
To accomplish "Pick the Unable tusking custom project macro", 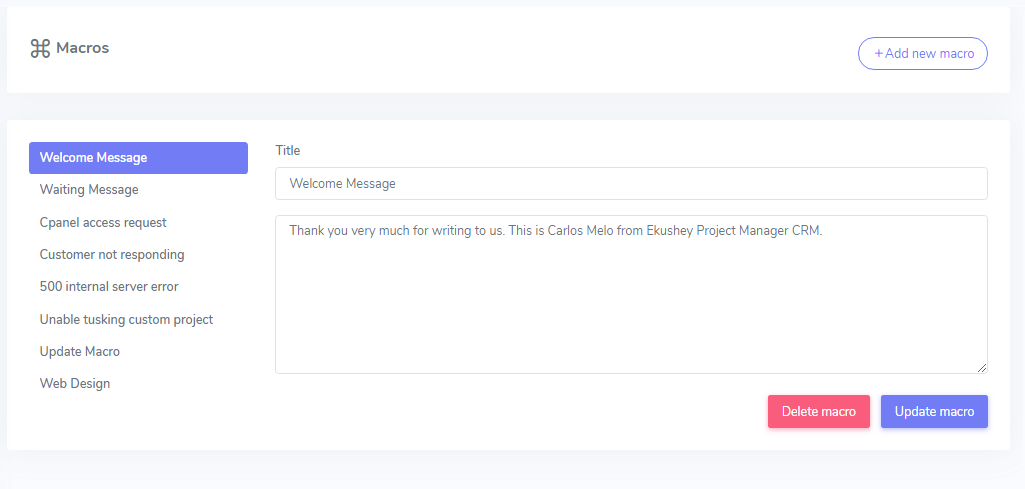I will point(126,320).
